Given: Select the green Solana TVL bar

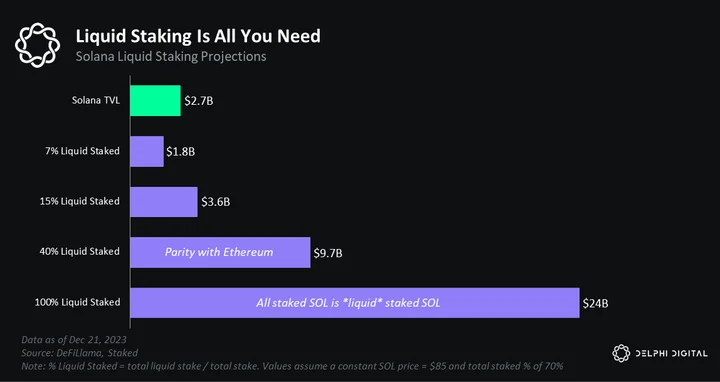Looking at the screenshot, I should click(156, 100).
